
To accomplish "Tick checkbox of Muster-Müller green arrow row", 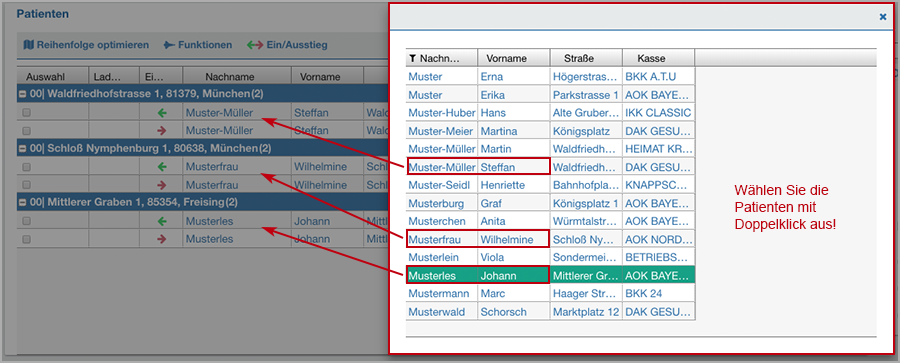I will 26,113.
